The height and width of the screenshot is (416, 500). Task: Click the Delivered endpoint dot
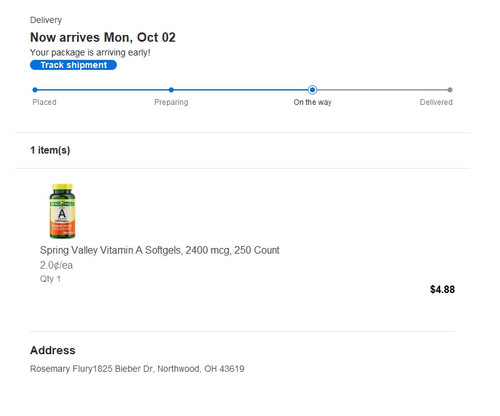click(450, 90)
